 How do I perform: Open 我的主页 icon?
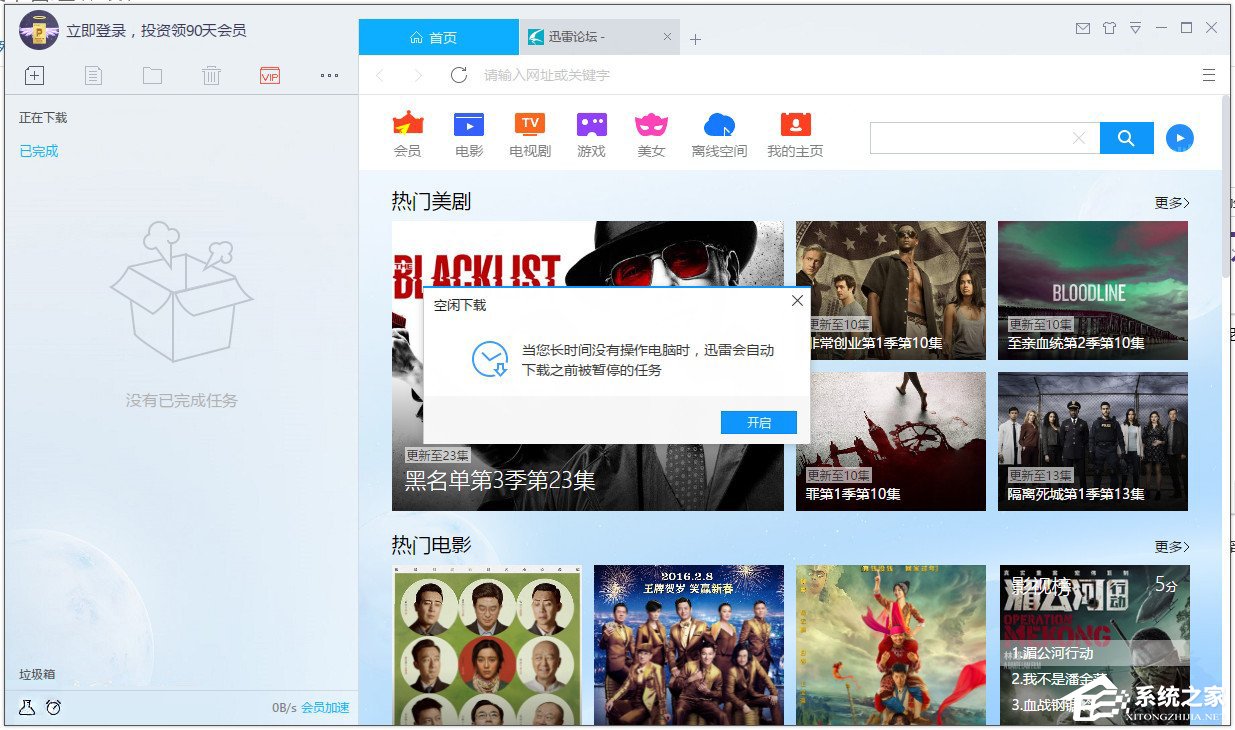point(795,135)
